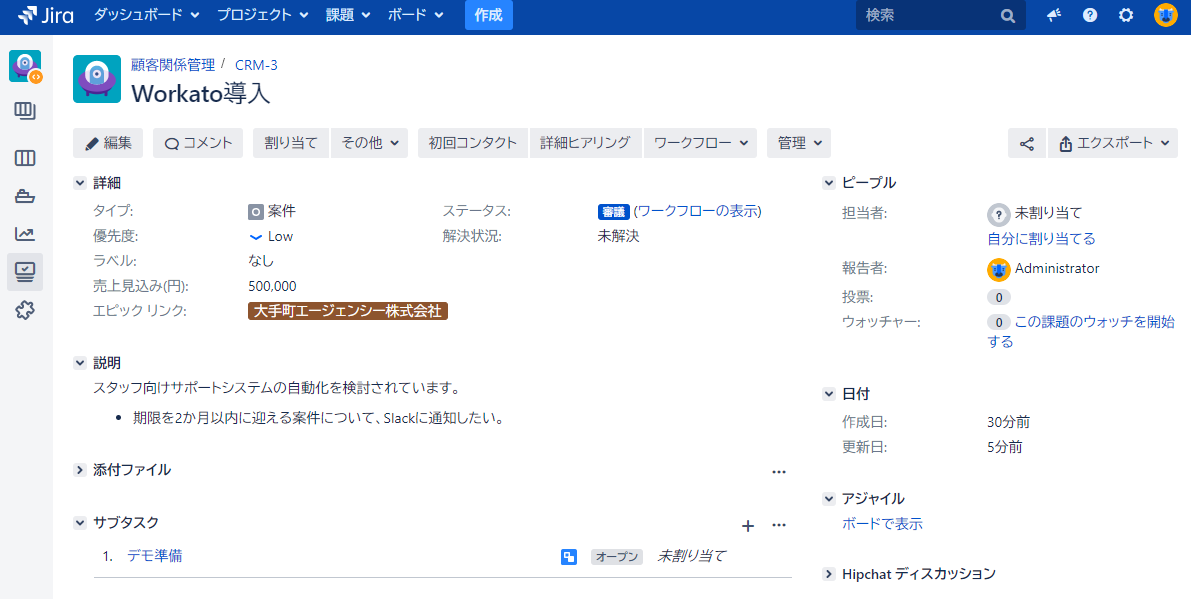Open the reports chart icon in the sidebar

[x=25, y=234]
